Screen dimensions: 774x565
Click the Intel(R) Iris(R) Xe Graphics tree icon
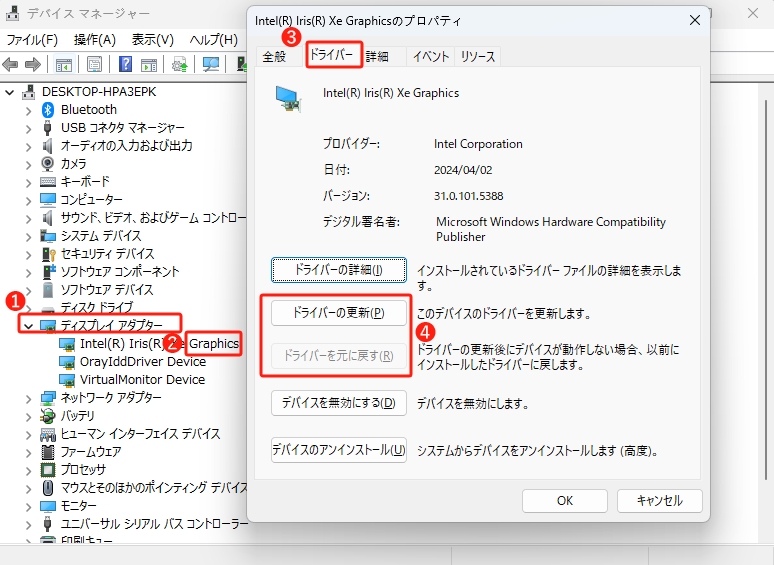click(67, 344)
